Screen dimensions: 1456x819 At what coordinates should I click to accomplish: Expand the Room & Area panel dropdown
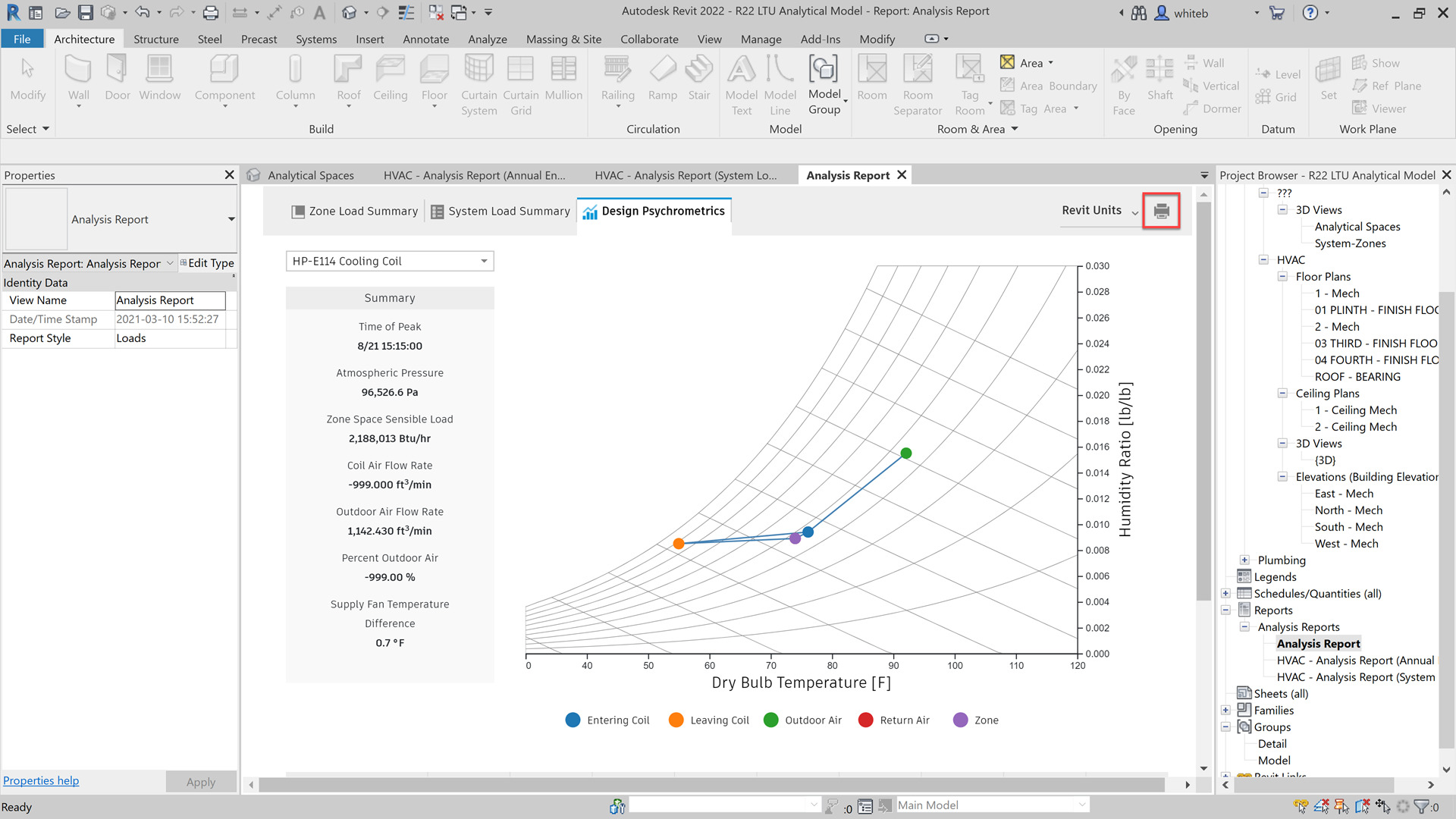[977, 129]
